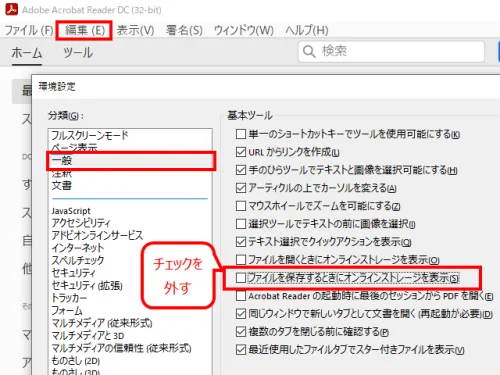Select スペルチェック category
500x375 pixels.
coord(78,260)
